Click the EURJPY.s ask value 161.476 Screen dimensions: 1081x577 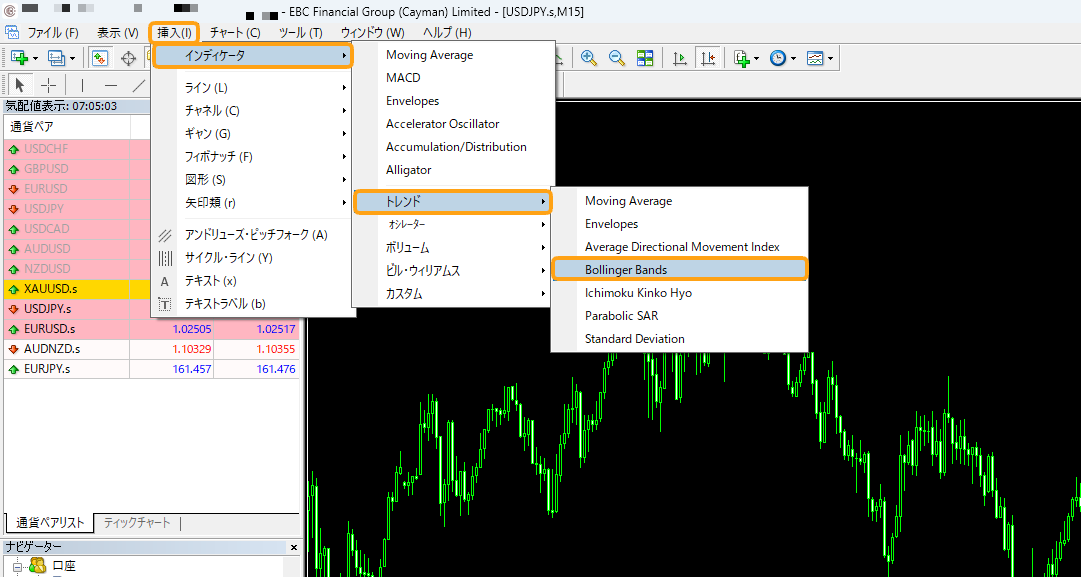(x=276, y=369)
